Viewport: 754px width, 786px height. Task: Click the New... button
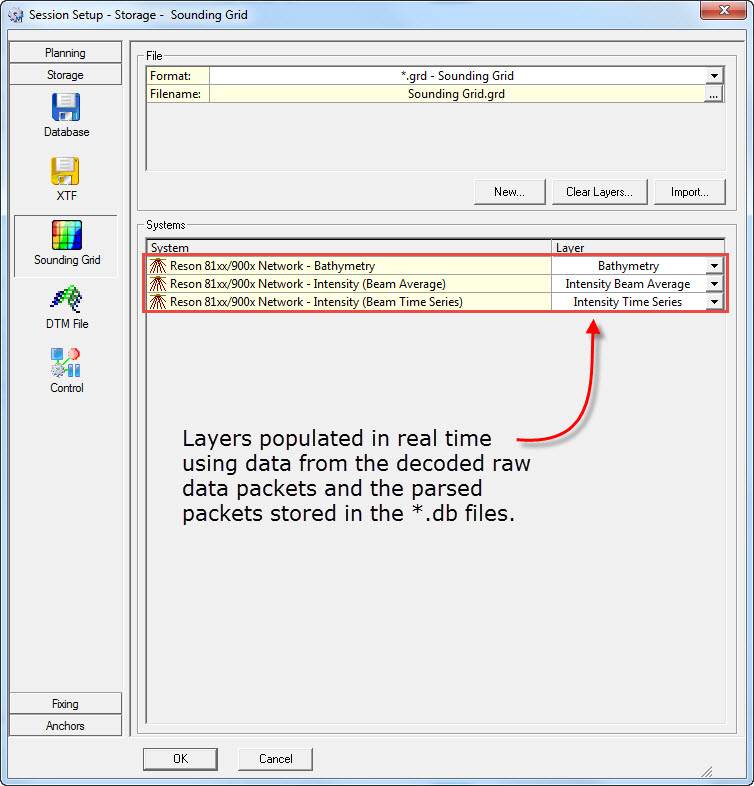(x=509, y=192)
